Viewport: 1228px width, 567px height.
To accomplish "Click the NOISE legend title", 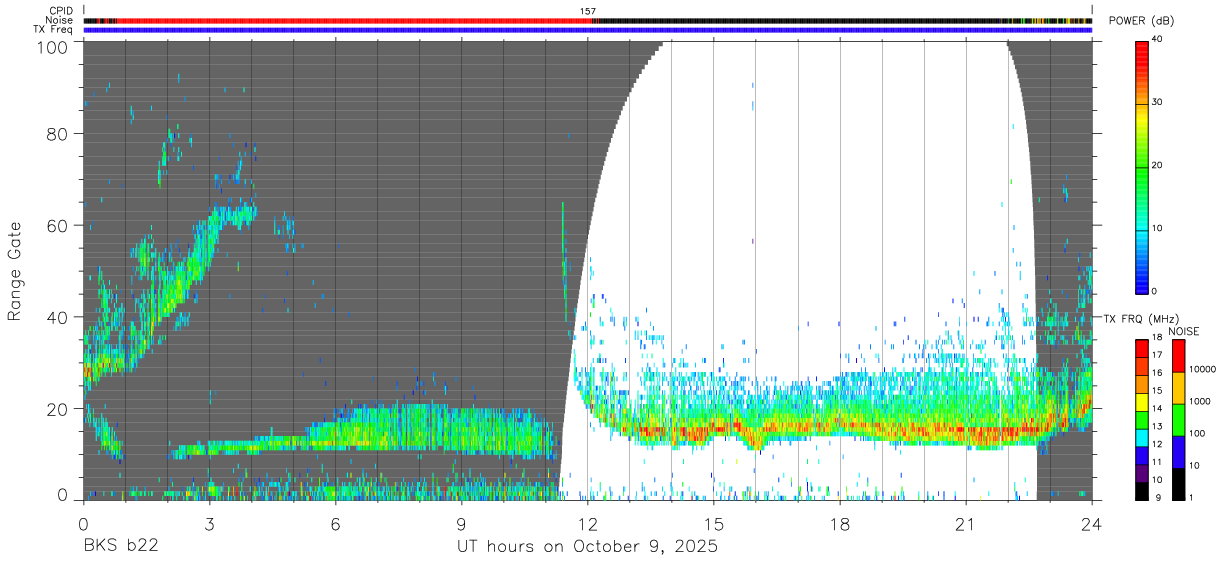I will [x=1183, y=331].
